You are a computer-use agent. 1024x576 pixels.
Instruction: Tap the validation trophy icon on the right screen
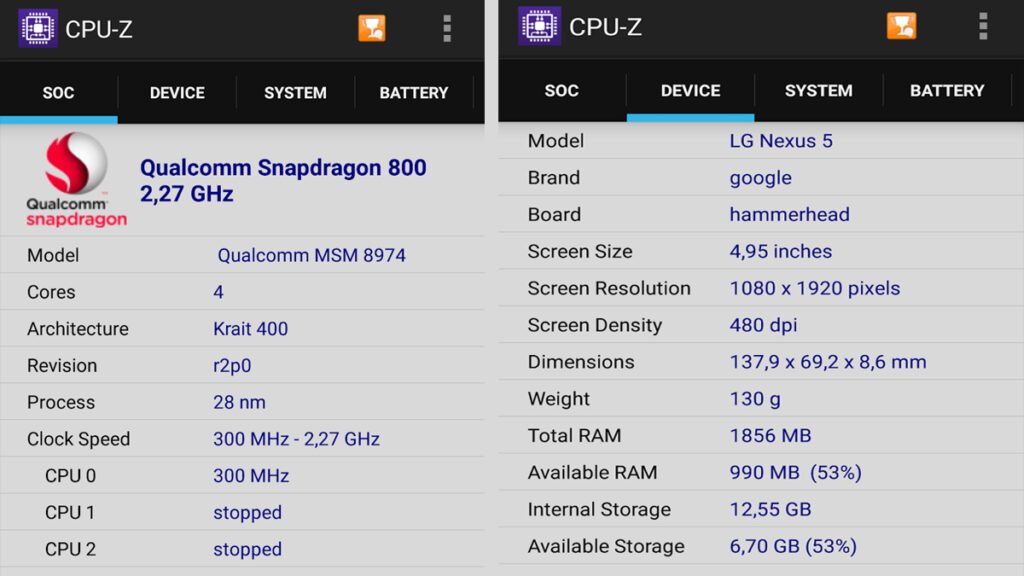click(x=900, y=27)
